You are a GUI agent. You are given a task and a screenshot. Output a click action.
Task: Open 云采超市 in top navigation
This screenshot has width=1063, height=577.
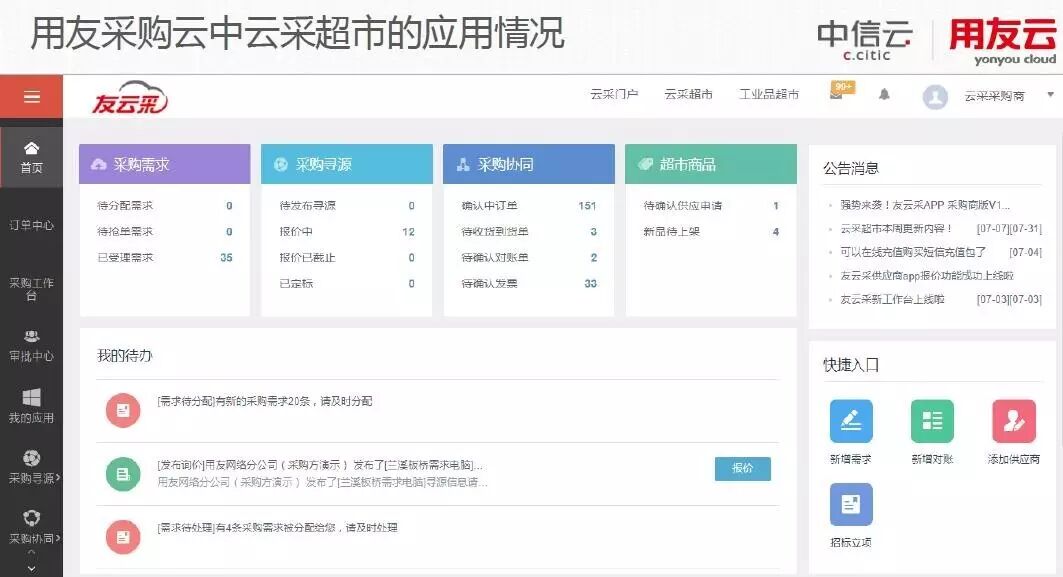(688, 94)
